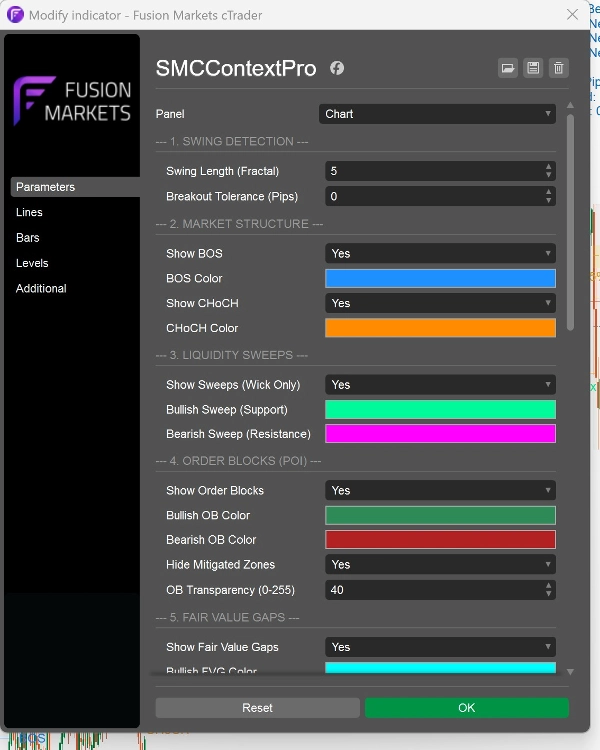Click the magenta Bearish Sweep (Resistance) swatch
This screenshot has height=750, width=600.
(440, 434)
